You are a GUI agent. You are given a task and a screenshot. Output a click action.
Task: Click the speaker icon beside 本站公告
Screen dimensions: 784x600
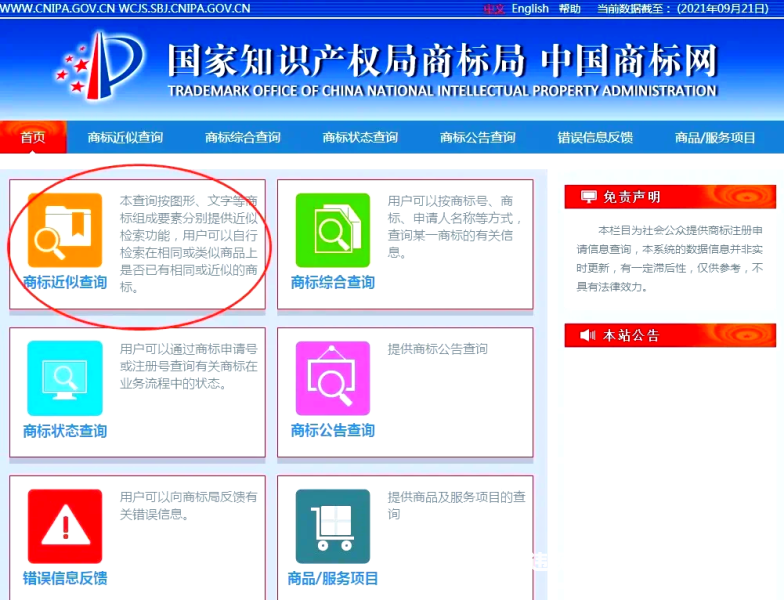pos(588,335)
